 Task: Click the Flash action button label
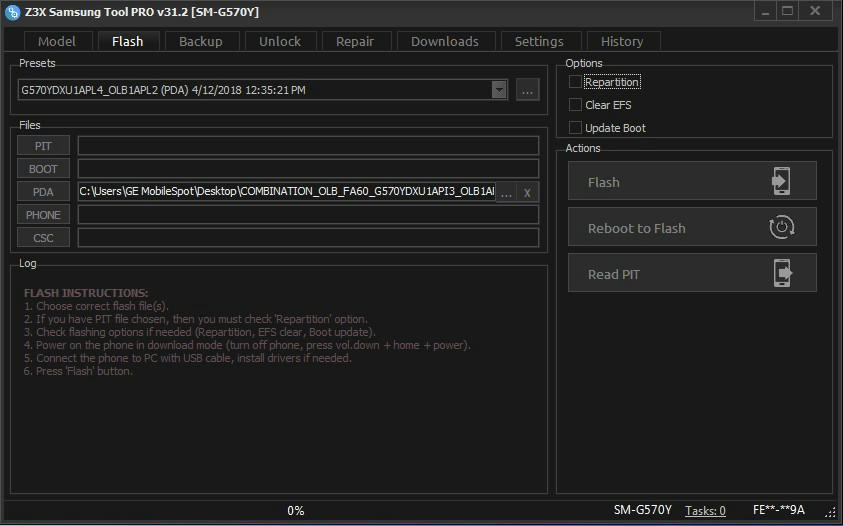(x=604, y=182)
